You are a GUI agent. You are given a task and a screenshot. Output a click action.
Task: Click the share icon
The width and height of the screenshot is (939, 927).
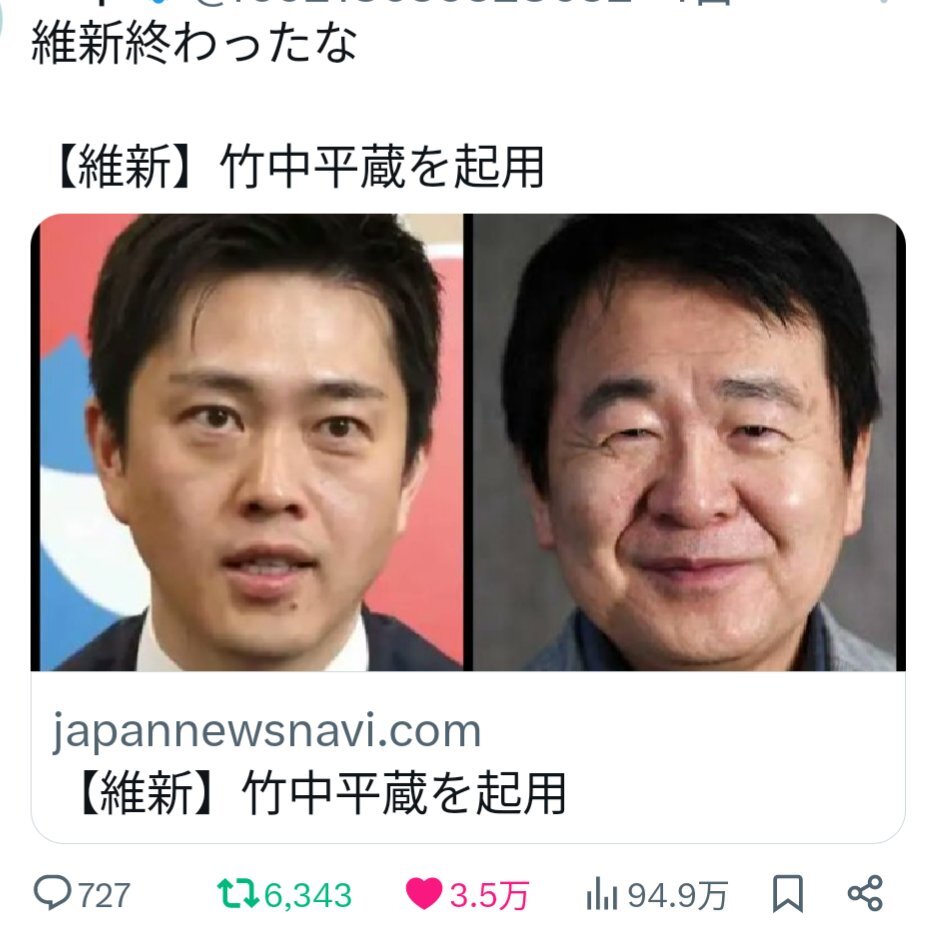865,893
